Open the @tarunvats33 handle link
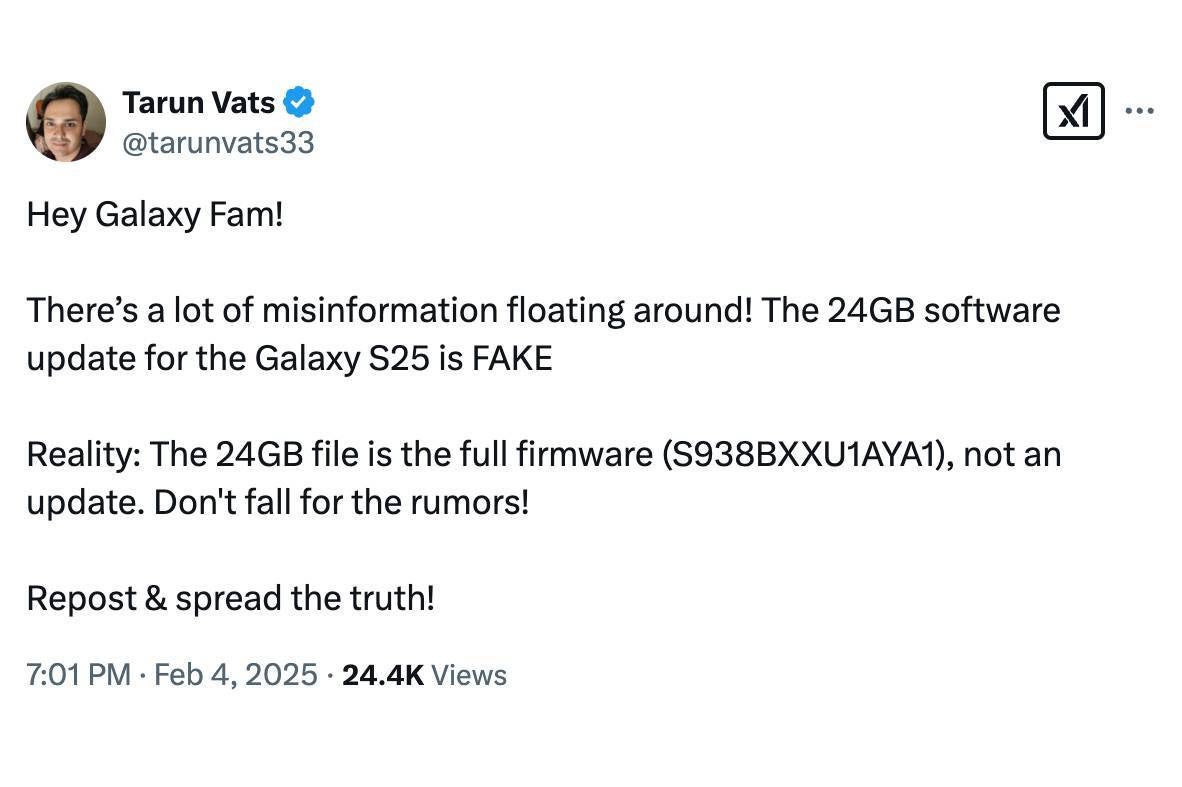The image size is (1182, 787). (218, 143)
